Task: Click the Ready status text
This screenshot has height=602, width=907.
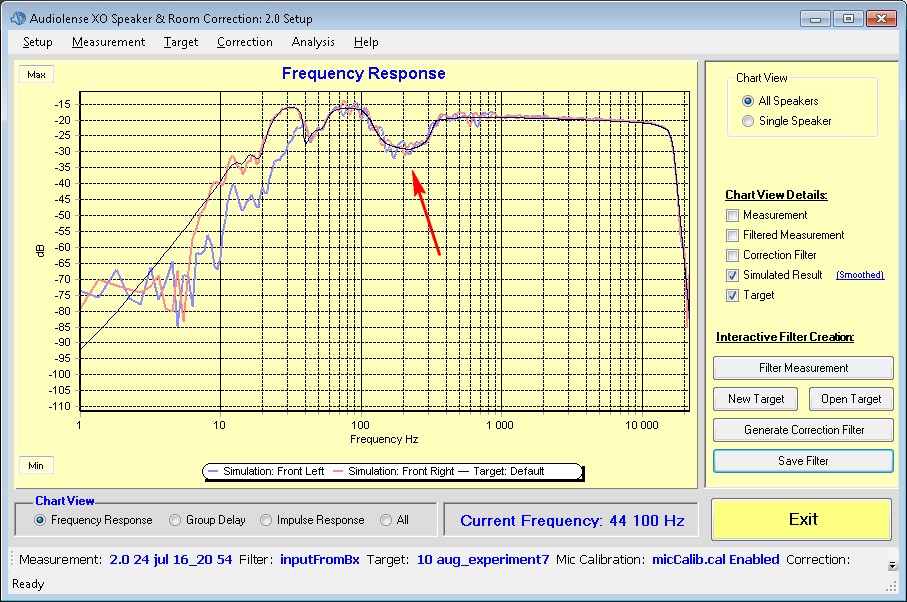Action: click(28, 584)
